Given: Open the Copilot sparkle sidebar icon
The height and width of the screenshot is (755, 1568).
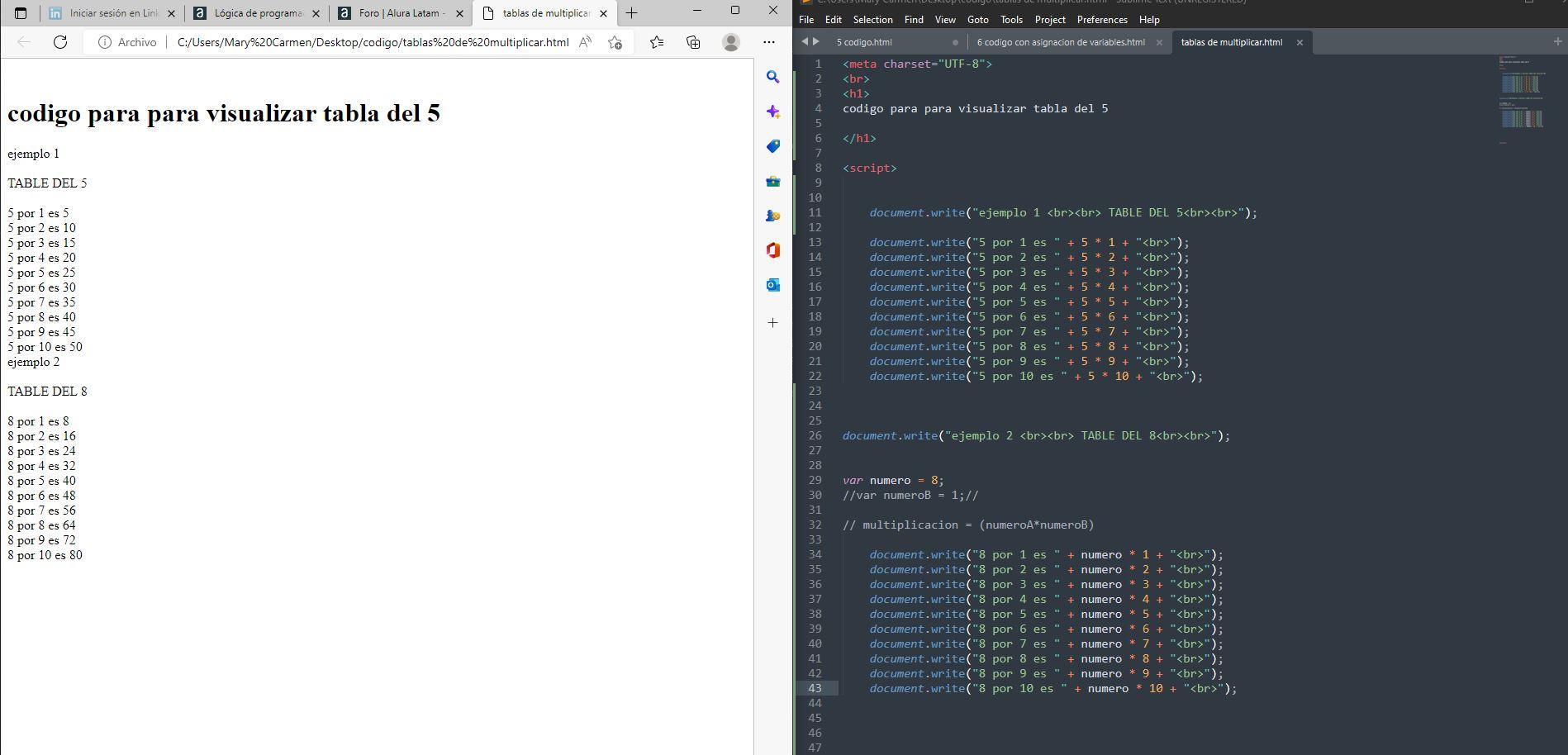Looking at the screenshot, I should (772, 112).
